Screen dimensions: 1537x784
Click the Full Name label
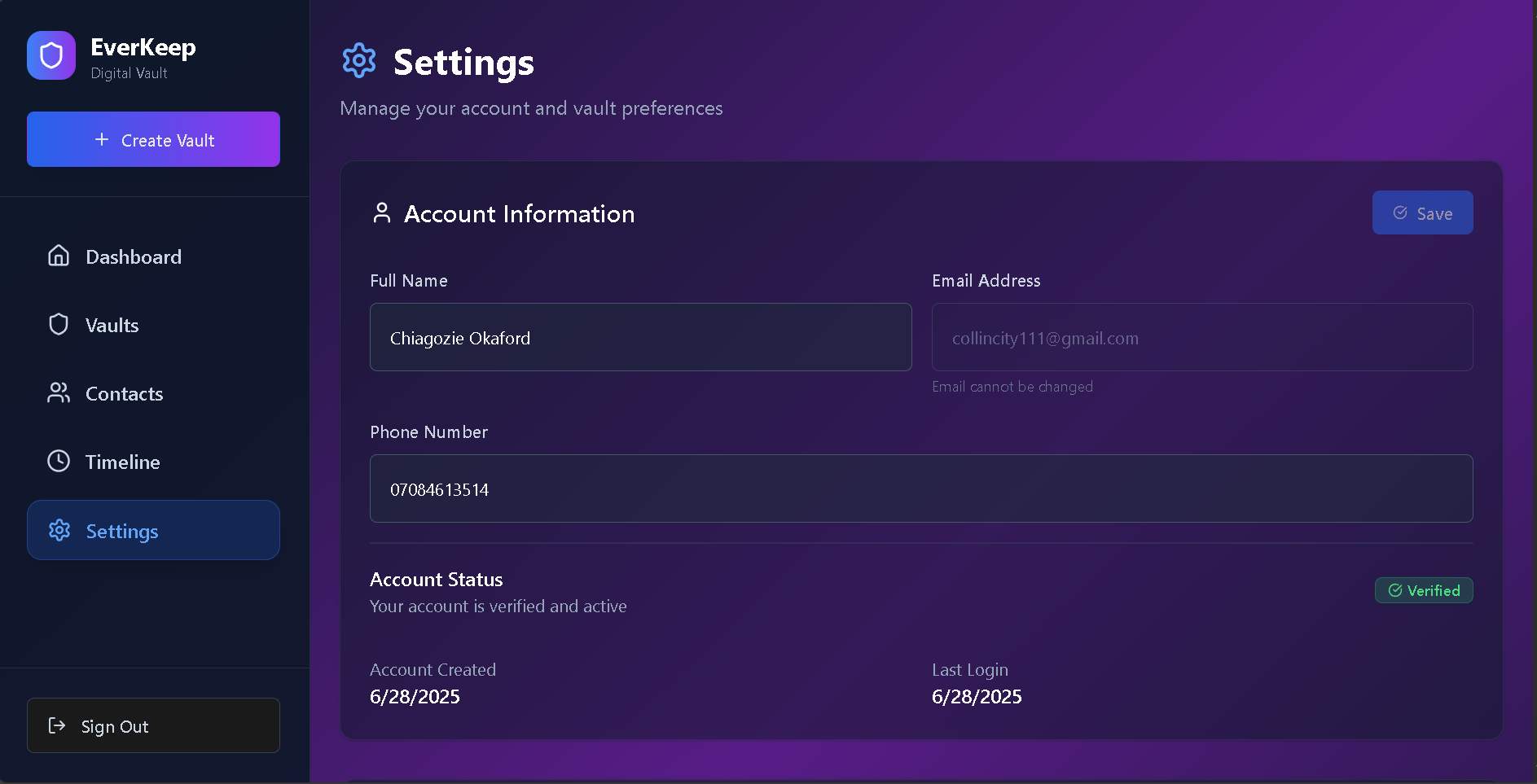(409, 281)
